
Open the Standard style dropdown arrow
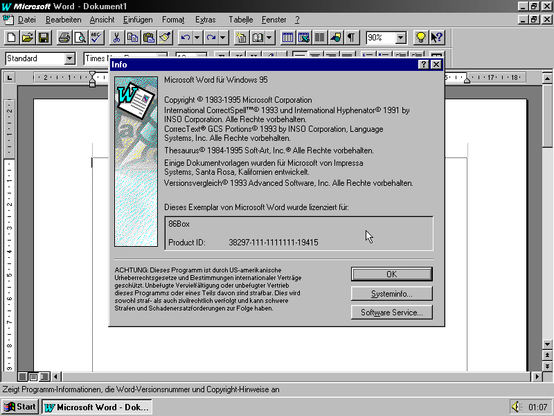click(x=70, y=58)
